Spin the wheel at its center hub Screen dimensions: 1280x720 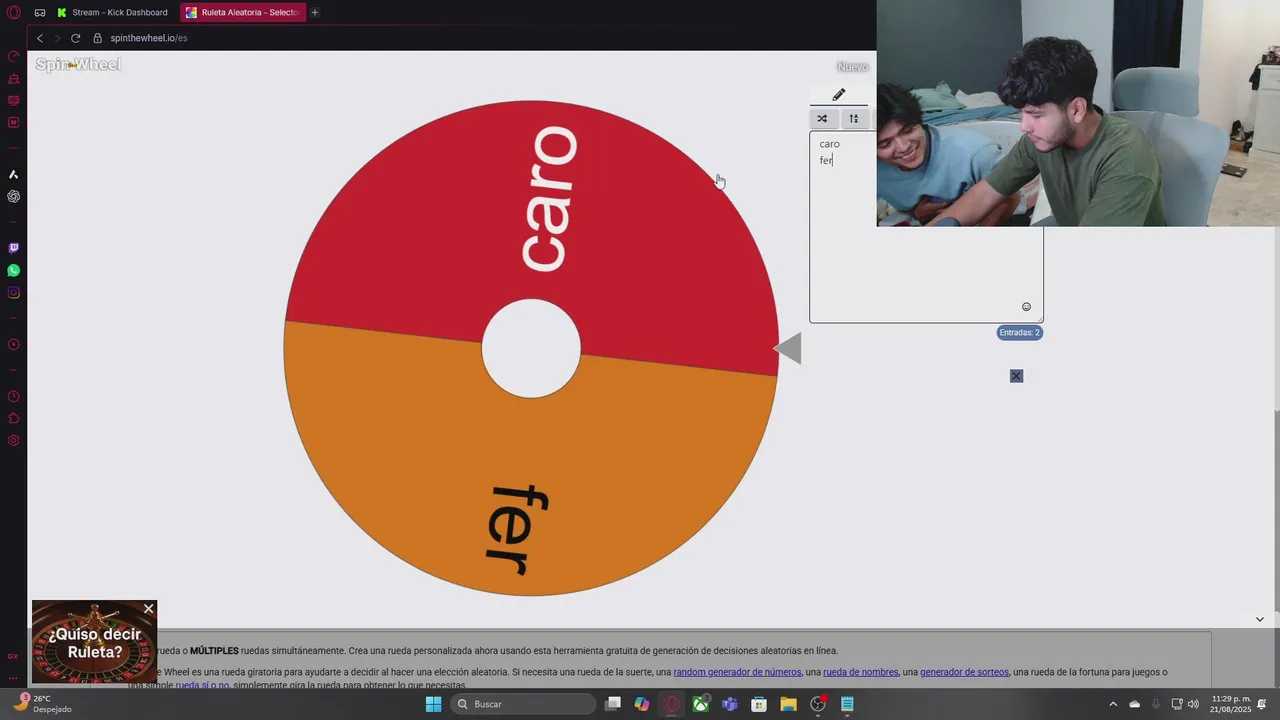tap(531, 348)
